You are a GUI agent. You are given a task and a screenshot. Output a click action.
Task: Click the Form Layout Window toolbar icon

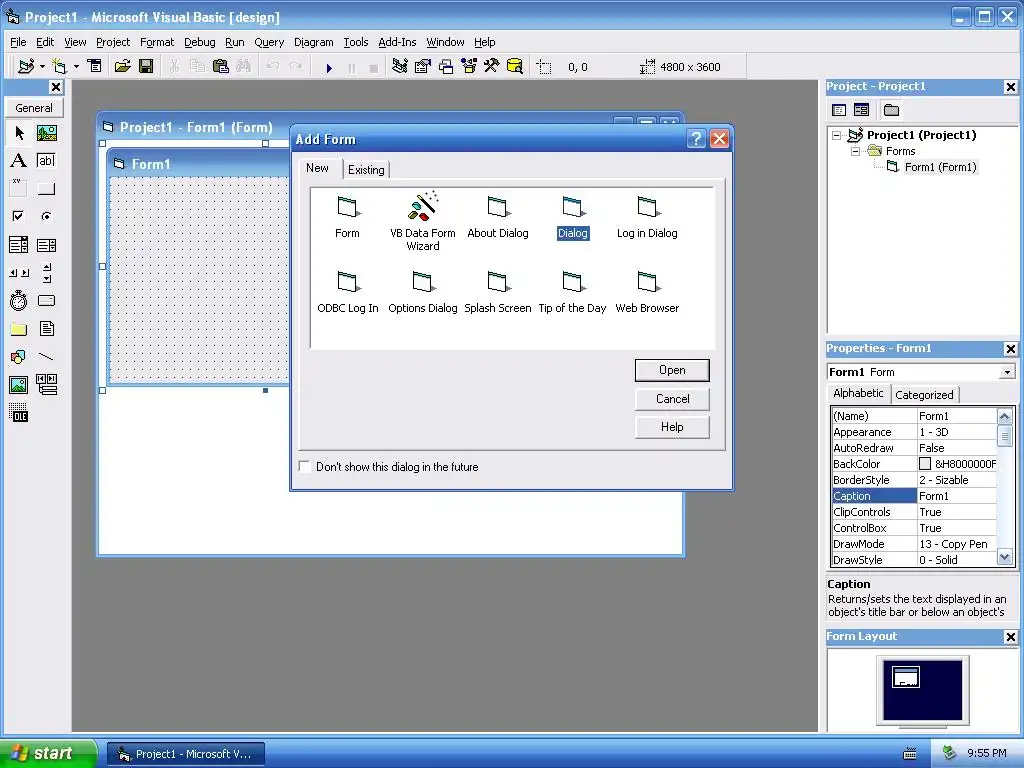(x=446, y=67)
